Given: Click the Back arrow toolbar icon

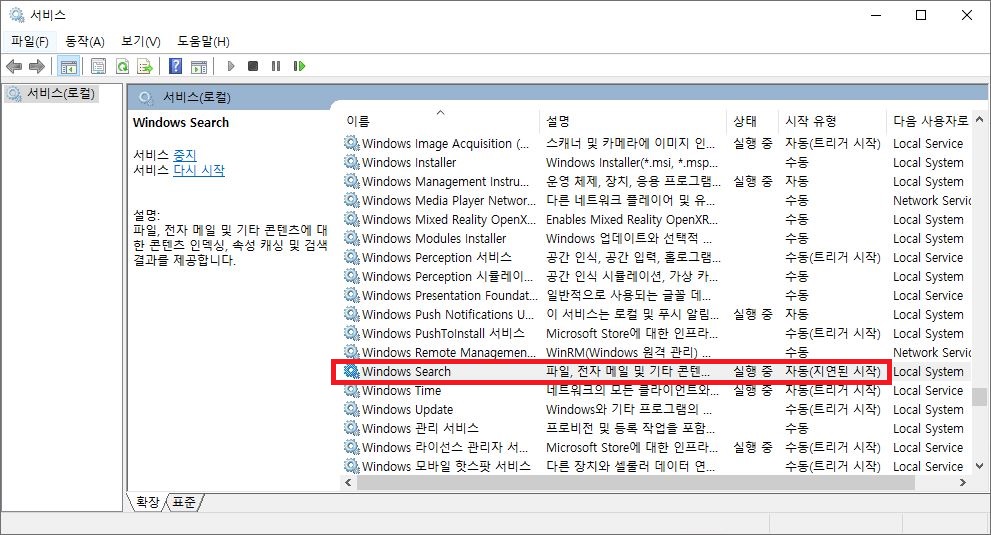Looking at the screenshot, I should [x=14, y=66].
